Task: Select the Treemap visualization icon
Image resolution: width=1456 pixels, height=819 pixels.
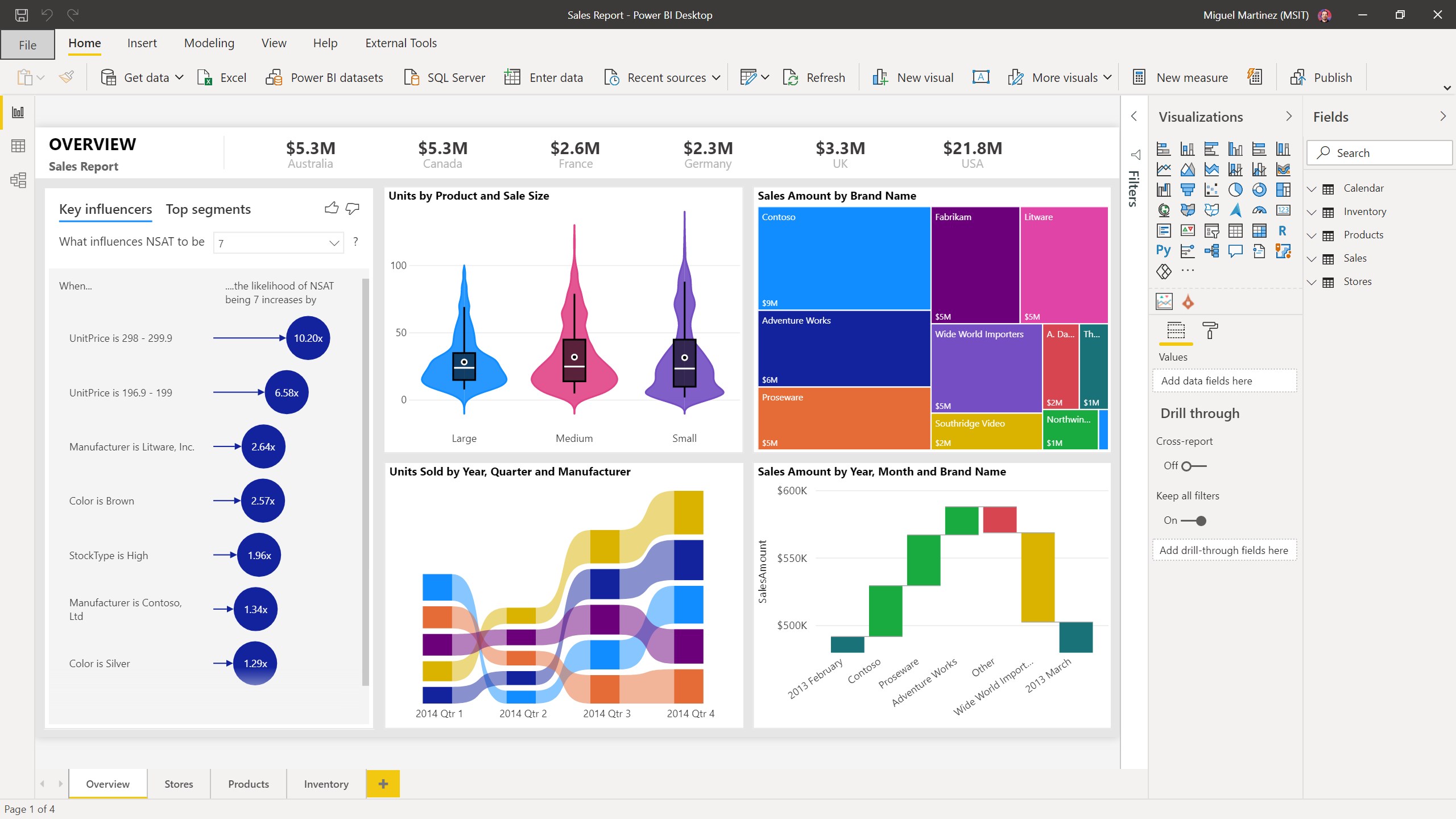Action: coord(1283,189)
